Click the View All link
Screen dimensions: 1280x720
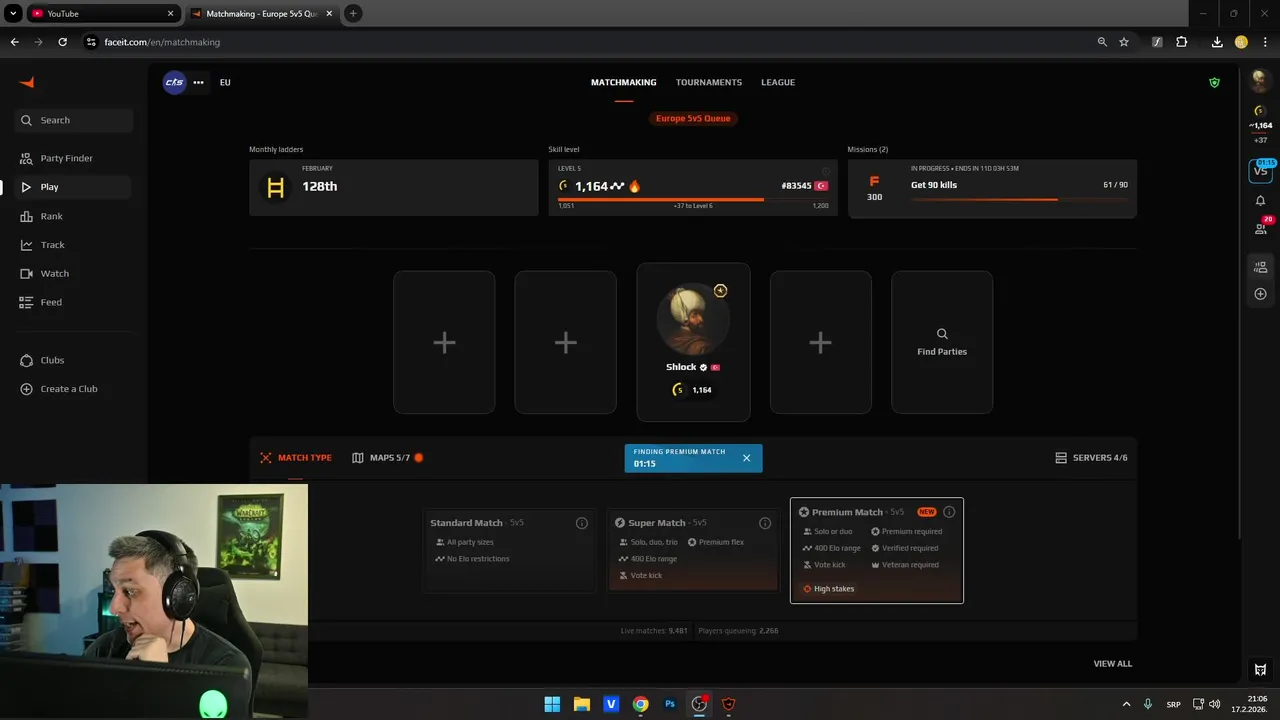[x=1113, y=664]
